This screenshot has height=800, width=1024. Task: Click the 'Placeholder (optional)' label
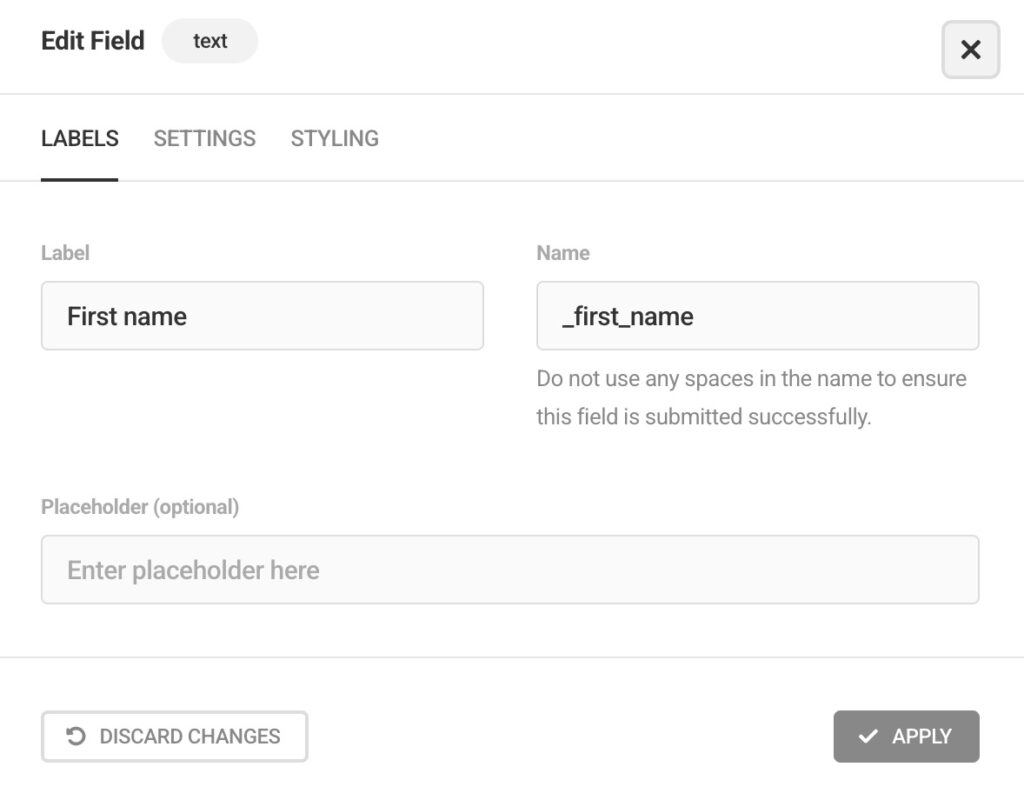(x=140, y=507)
